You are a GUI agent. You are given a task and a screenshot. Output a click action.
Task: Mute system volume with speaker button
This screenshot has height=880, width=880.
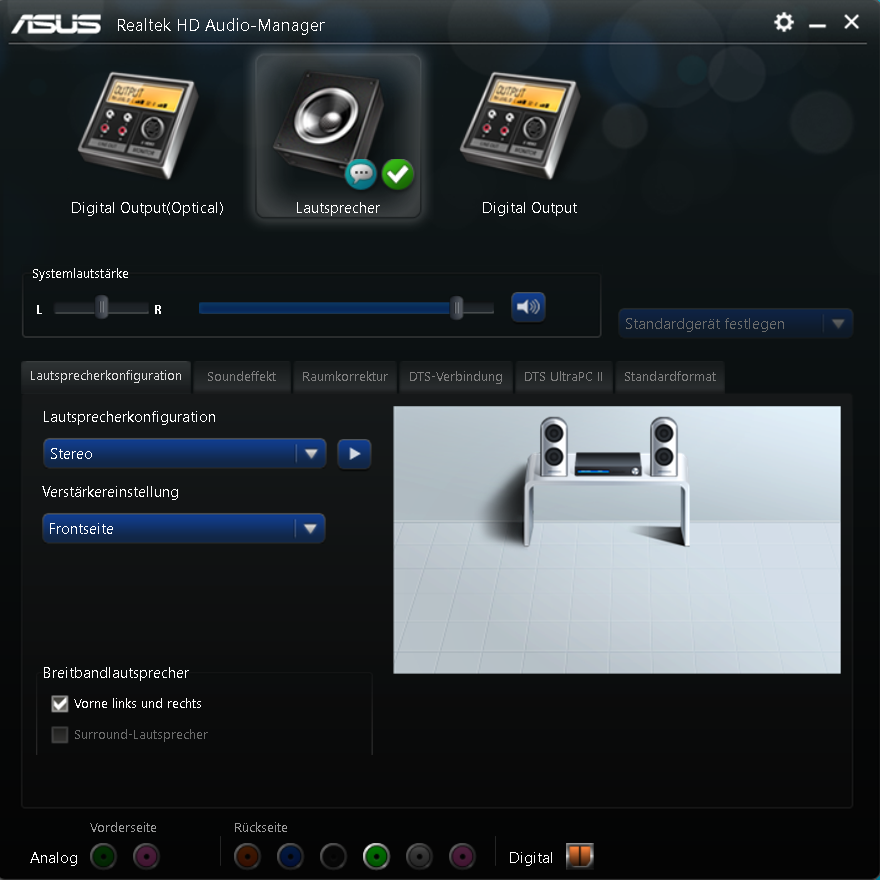(x=528, y=307)
